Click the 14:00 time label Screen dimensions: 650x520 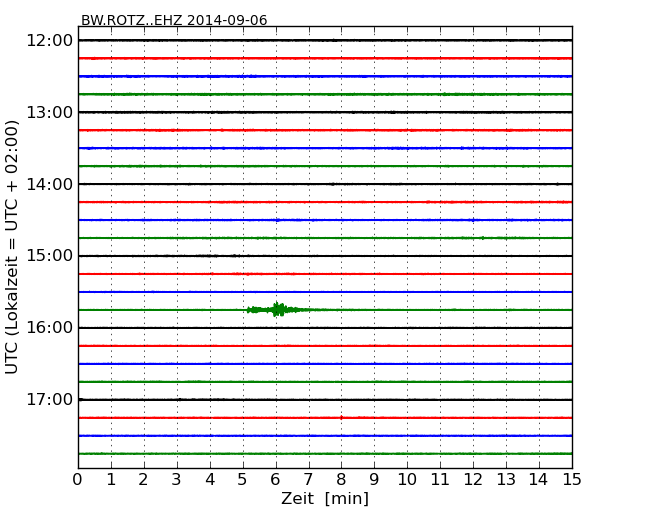[50, 184]
